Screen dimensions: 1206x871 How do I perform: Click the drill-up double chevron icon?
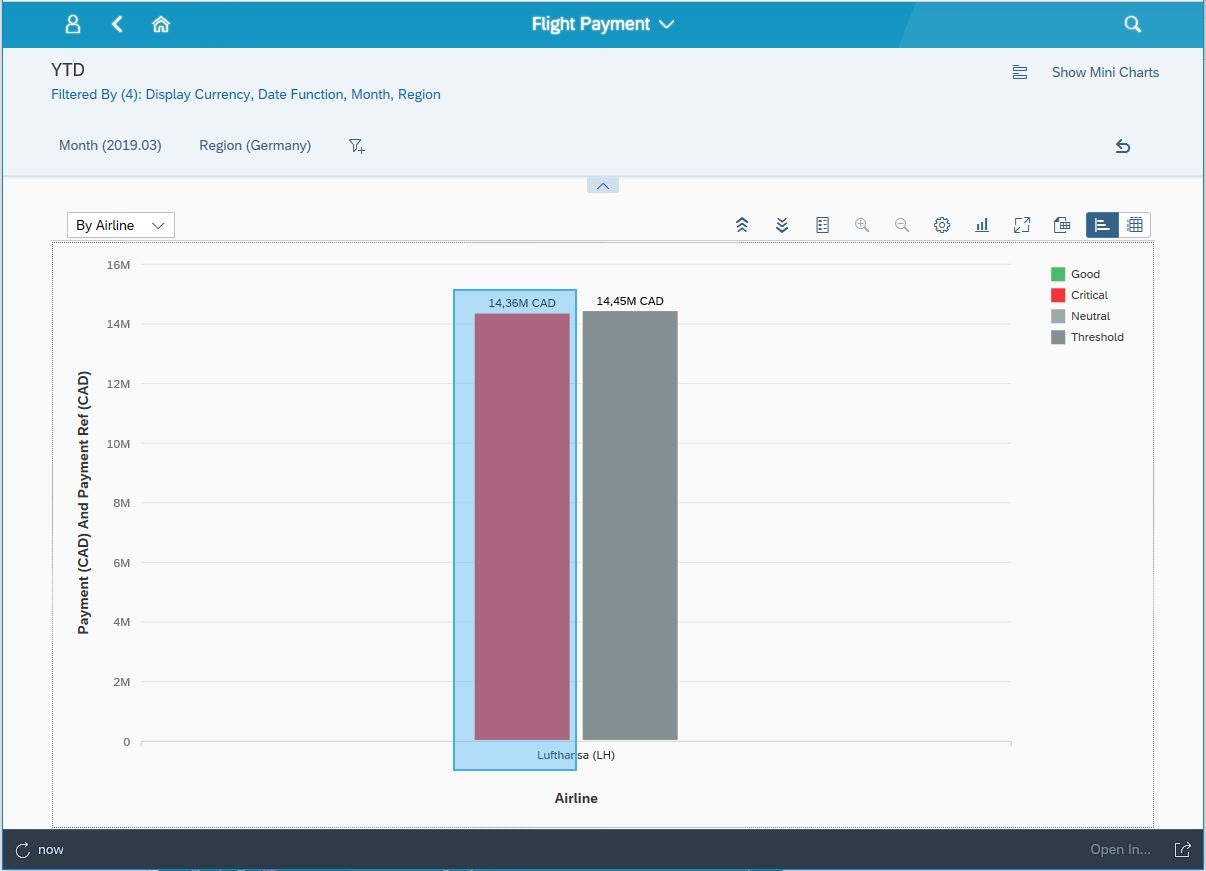742,224
